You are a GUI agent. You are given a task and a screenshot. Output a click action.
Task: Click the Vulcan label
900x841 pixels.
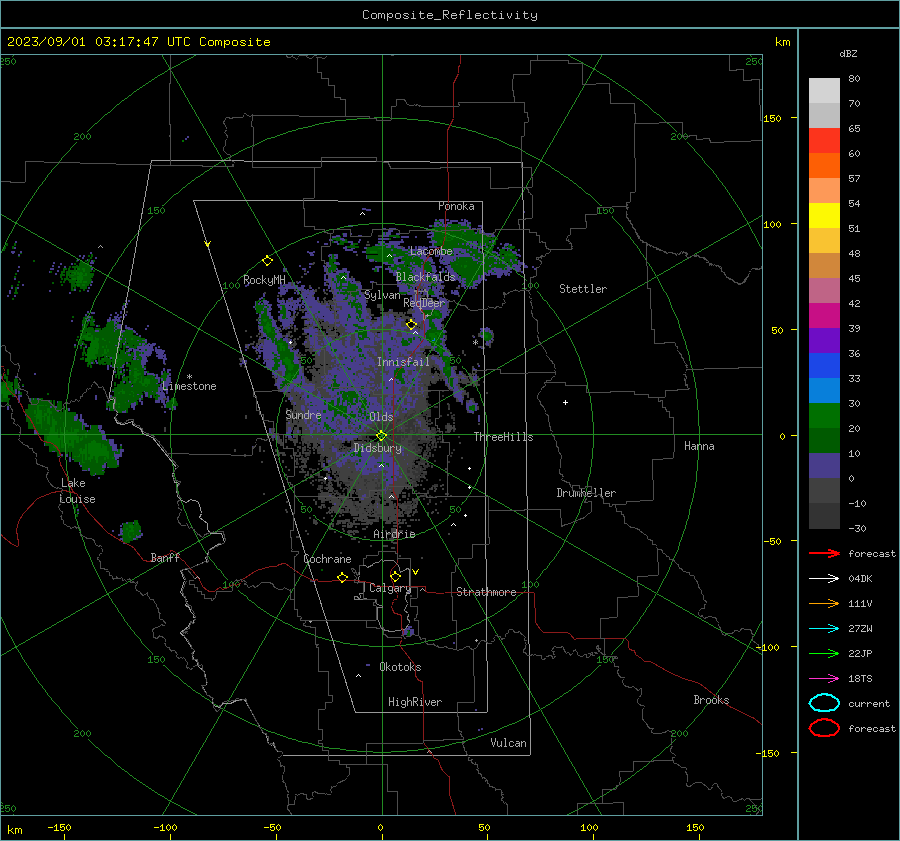click(508, 743)
